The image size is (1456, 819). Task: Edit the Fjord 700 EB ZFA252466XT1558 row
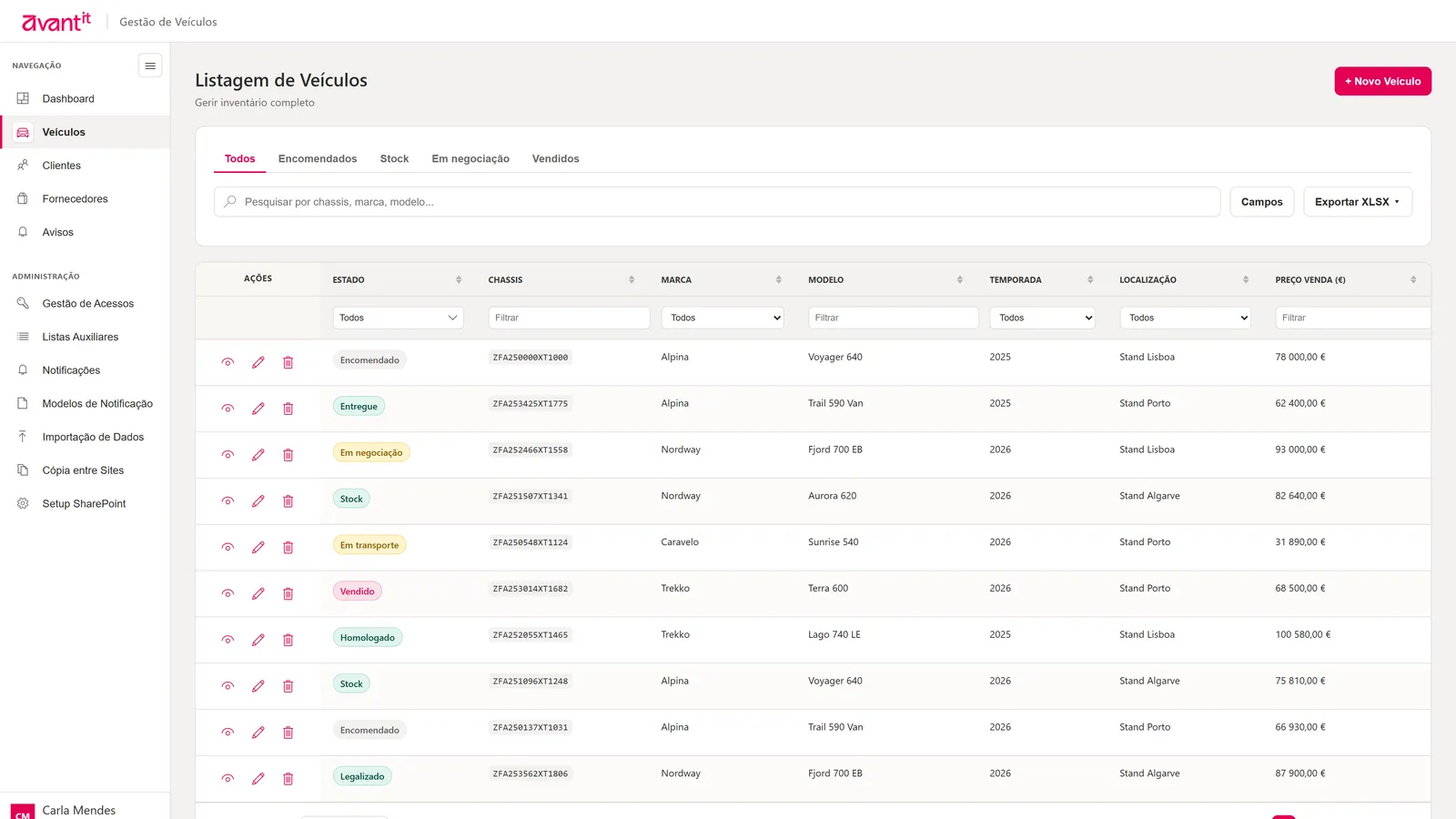(258, 455)
